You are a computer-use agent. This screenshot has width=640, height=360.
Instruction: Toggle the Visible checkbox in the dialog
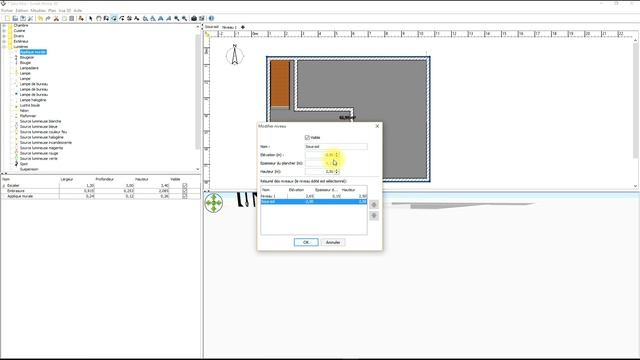point(307,138)
